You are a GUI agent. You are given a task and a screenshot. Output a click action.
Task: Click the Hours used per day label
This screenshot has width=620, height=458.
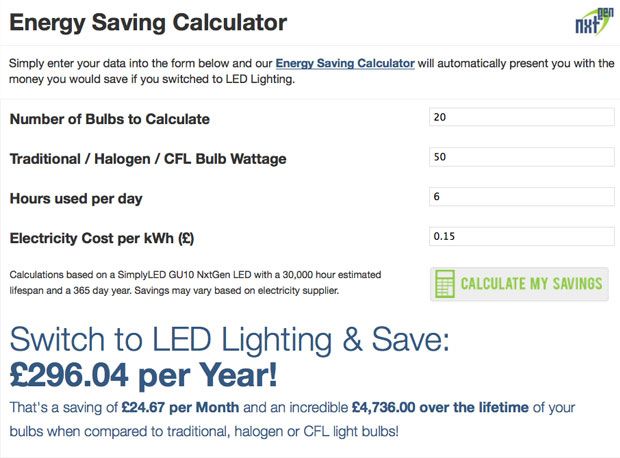pyautogui.click(x=76, y=199)
